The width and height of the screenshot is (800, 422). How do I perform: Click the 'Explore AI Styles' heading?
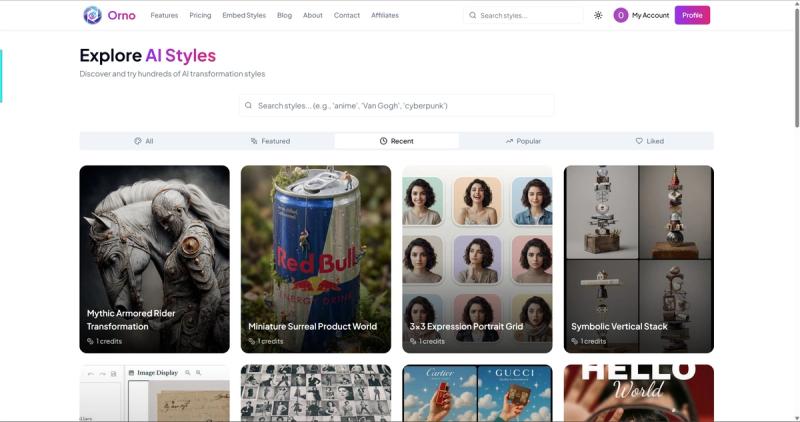tap(147, 55)
